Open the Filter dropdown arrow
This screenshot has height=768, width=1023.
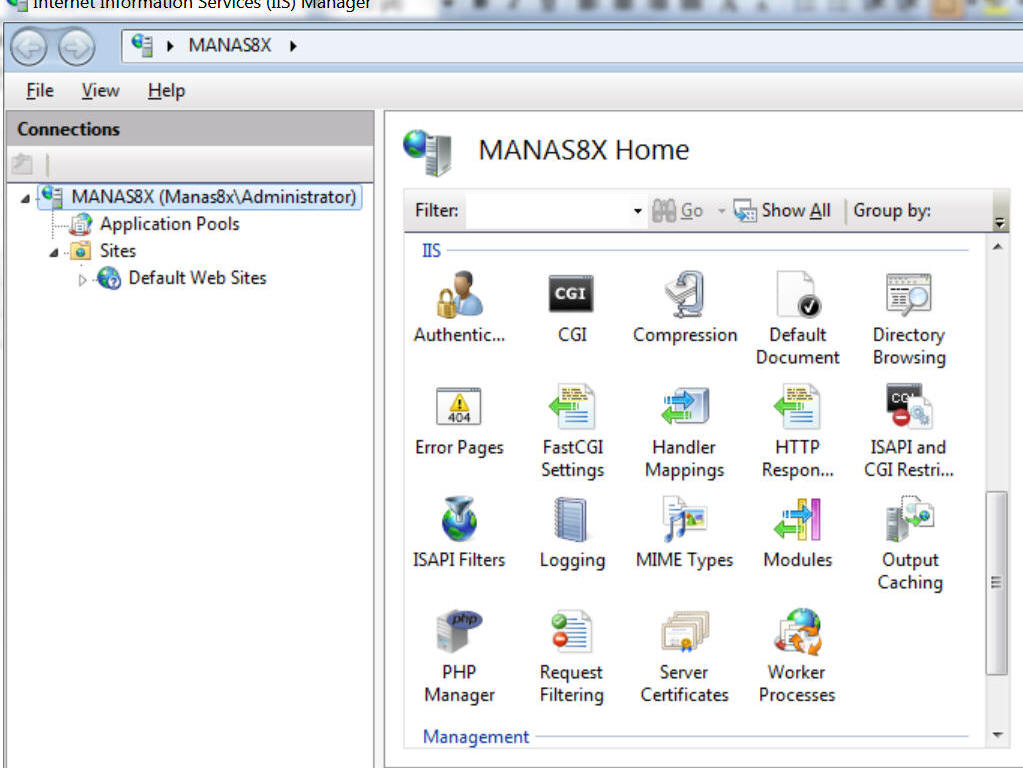[637, 211]
